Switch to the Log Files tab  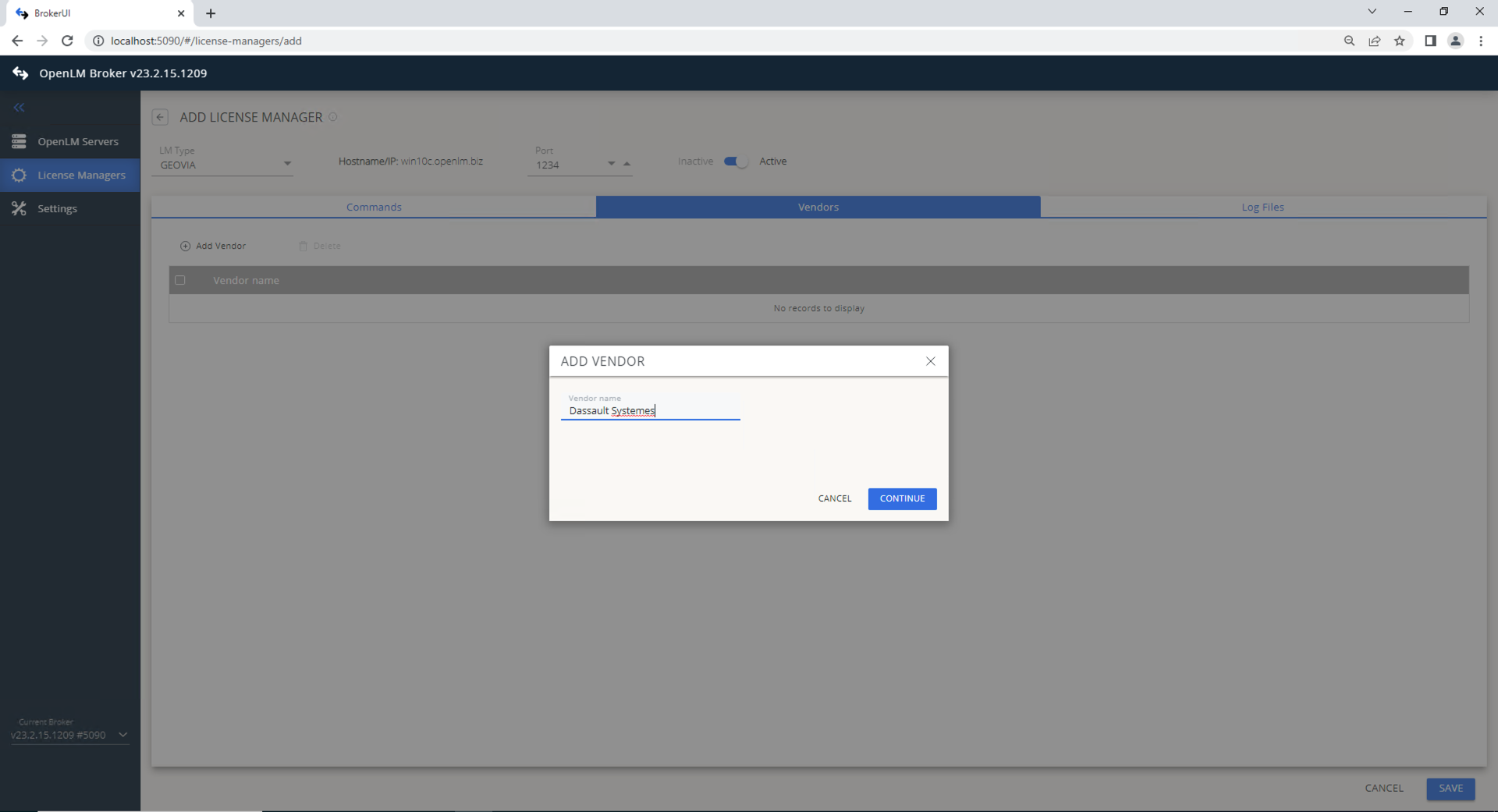1263,207
